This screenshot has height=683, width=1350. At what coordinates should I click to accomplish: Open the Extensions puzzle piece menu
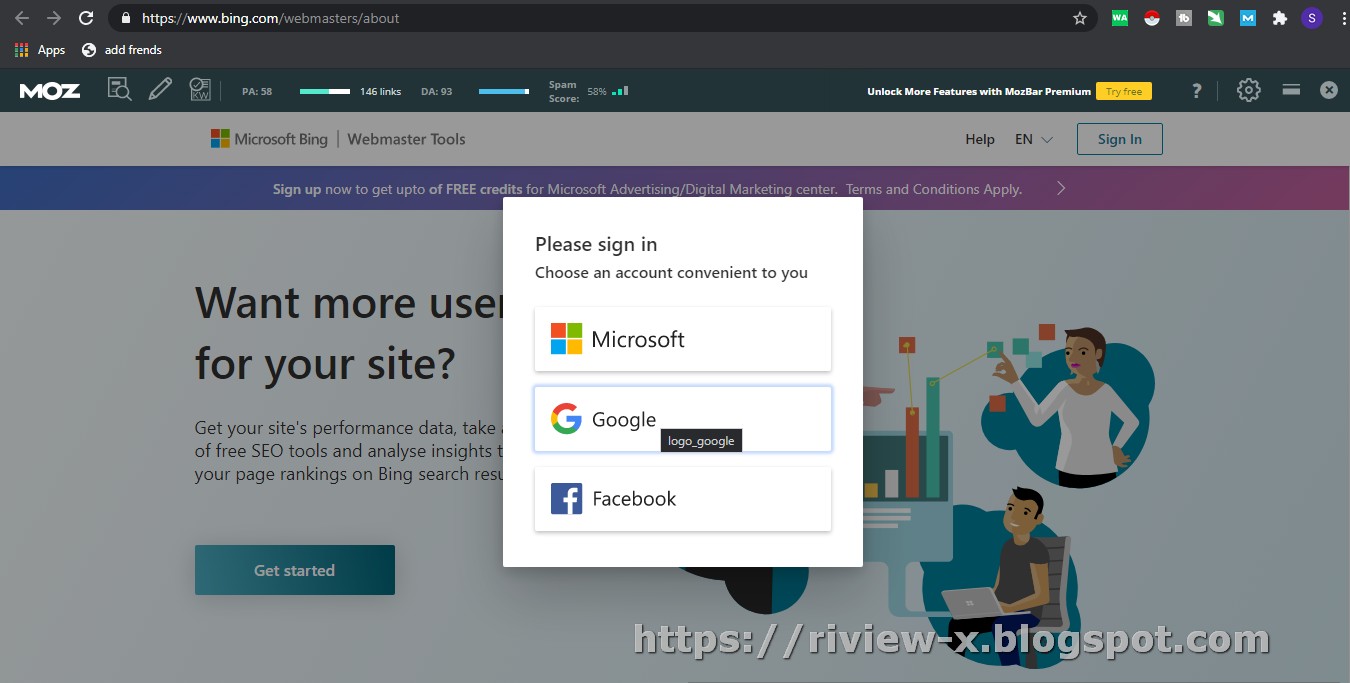(x=1279, y=18)
